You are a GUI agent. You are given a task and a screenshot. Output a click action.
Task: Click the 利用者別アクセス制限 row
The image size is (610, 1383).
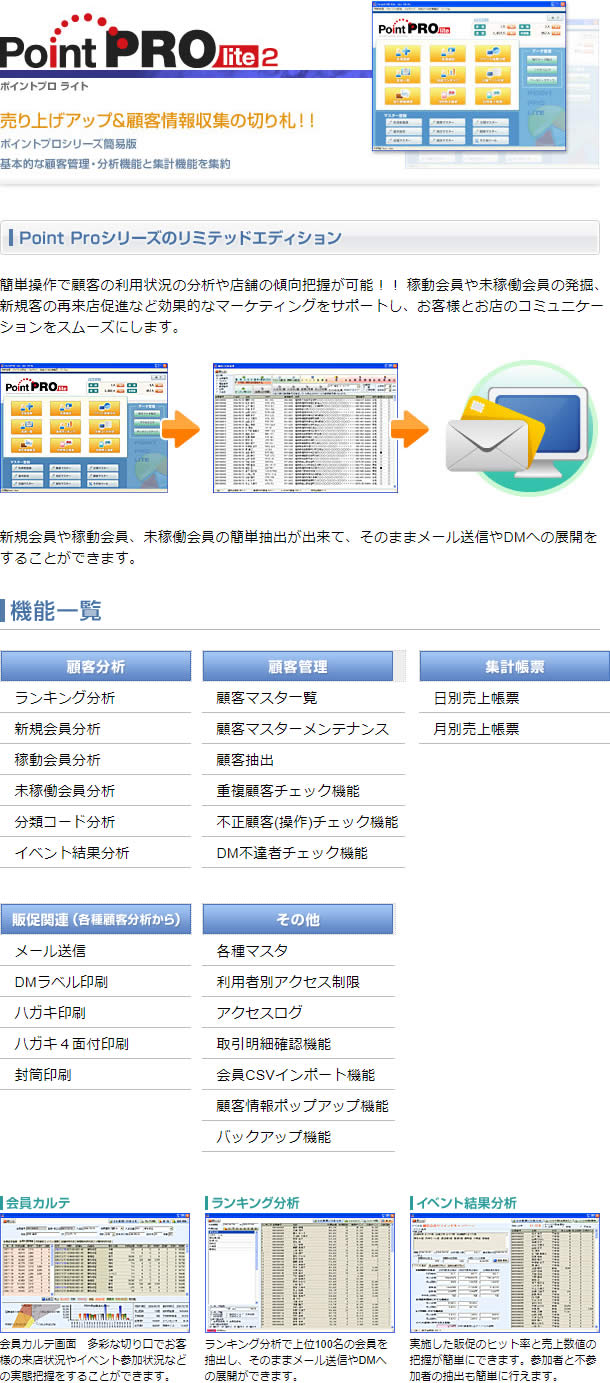[x=299, y=981]
